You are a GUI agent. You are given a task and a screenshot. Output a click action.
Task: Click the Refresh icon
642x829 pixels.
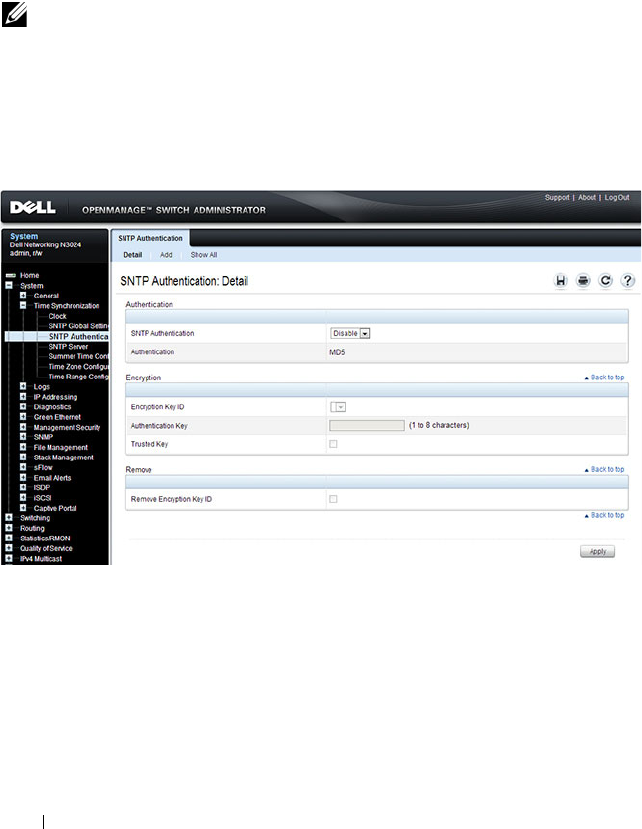click(x=606, y=281)
